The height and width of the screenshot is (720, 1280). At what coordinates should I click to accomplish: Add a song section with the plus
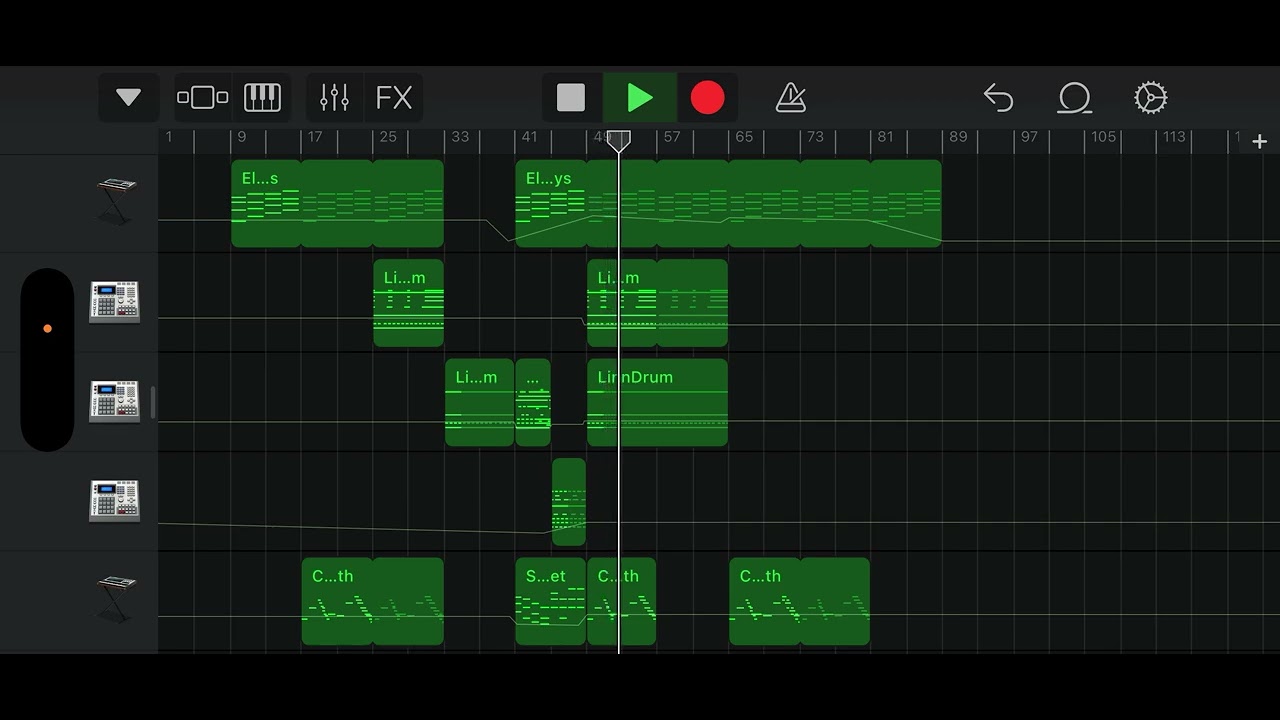pyautogui.click(x=1260, y=142)
